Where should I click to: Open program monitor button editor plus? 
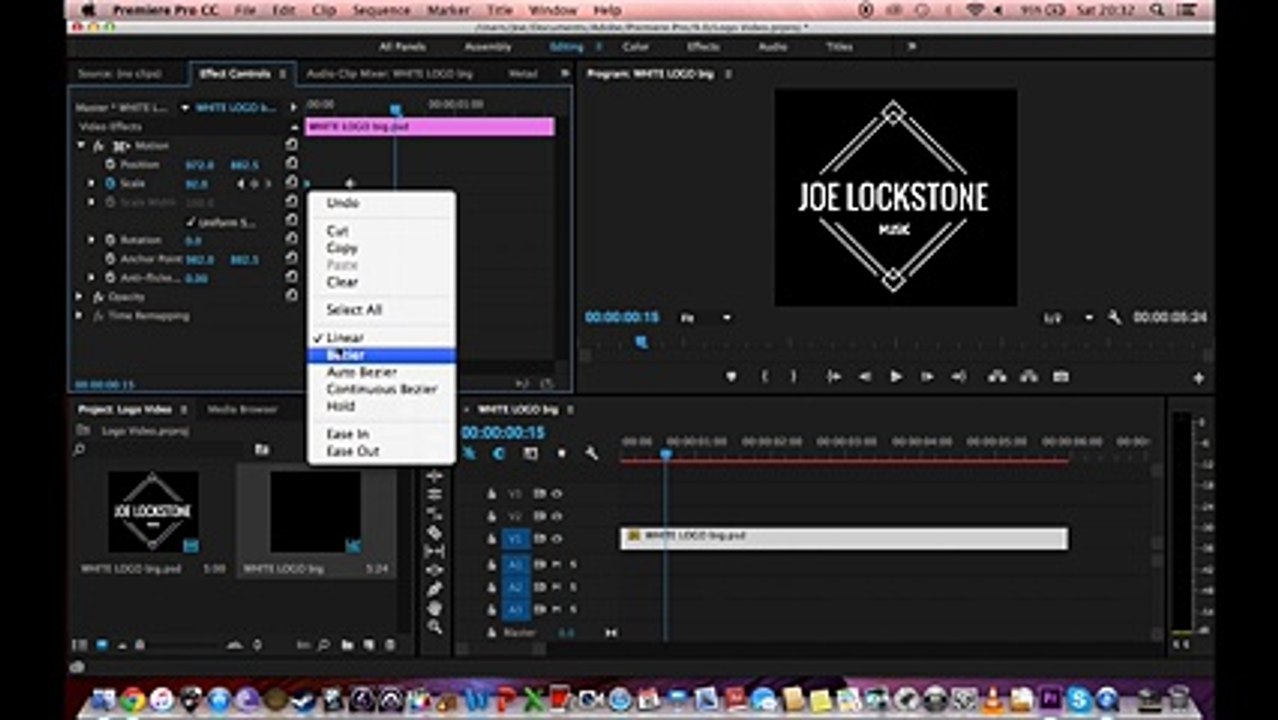pyautogui.click(x=1198, y=378)
